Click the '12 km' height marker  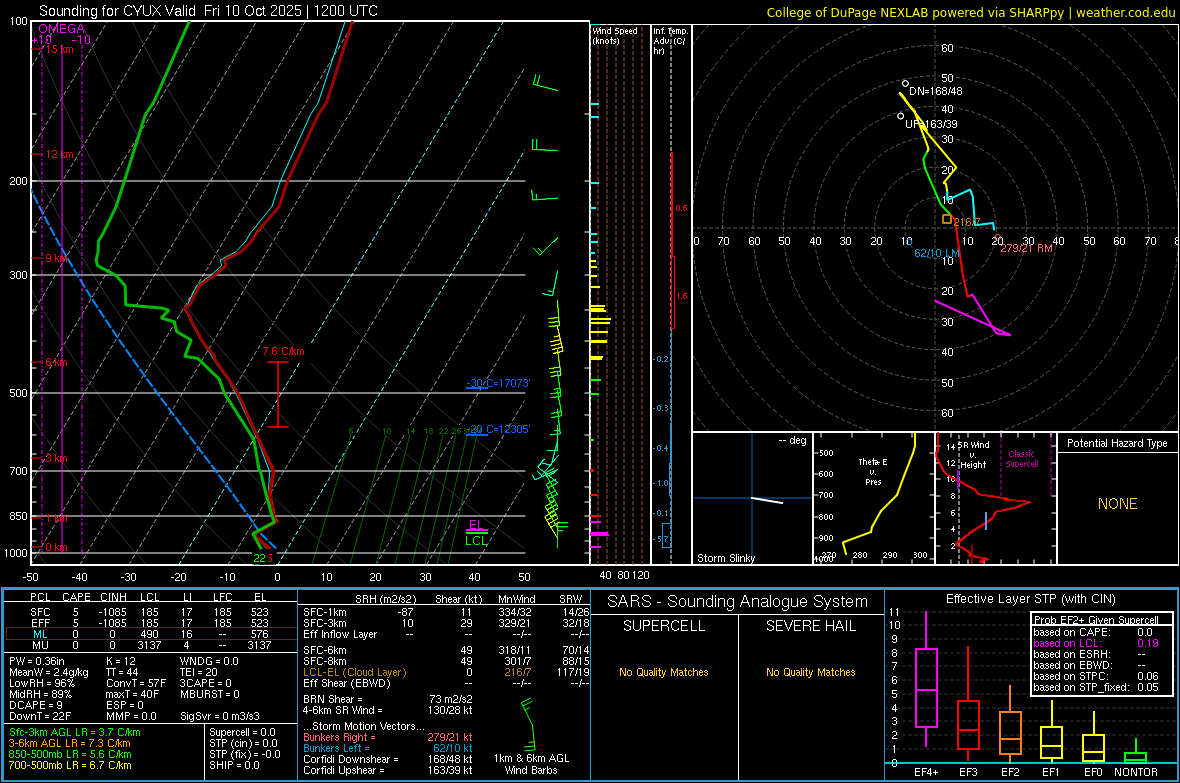tap(61, 154)
